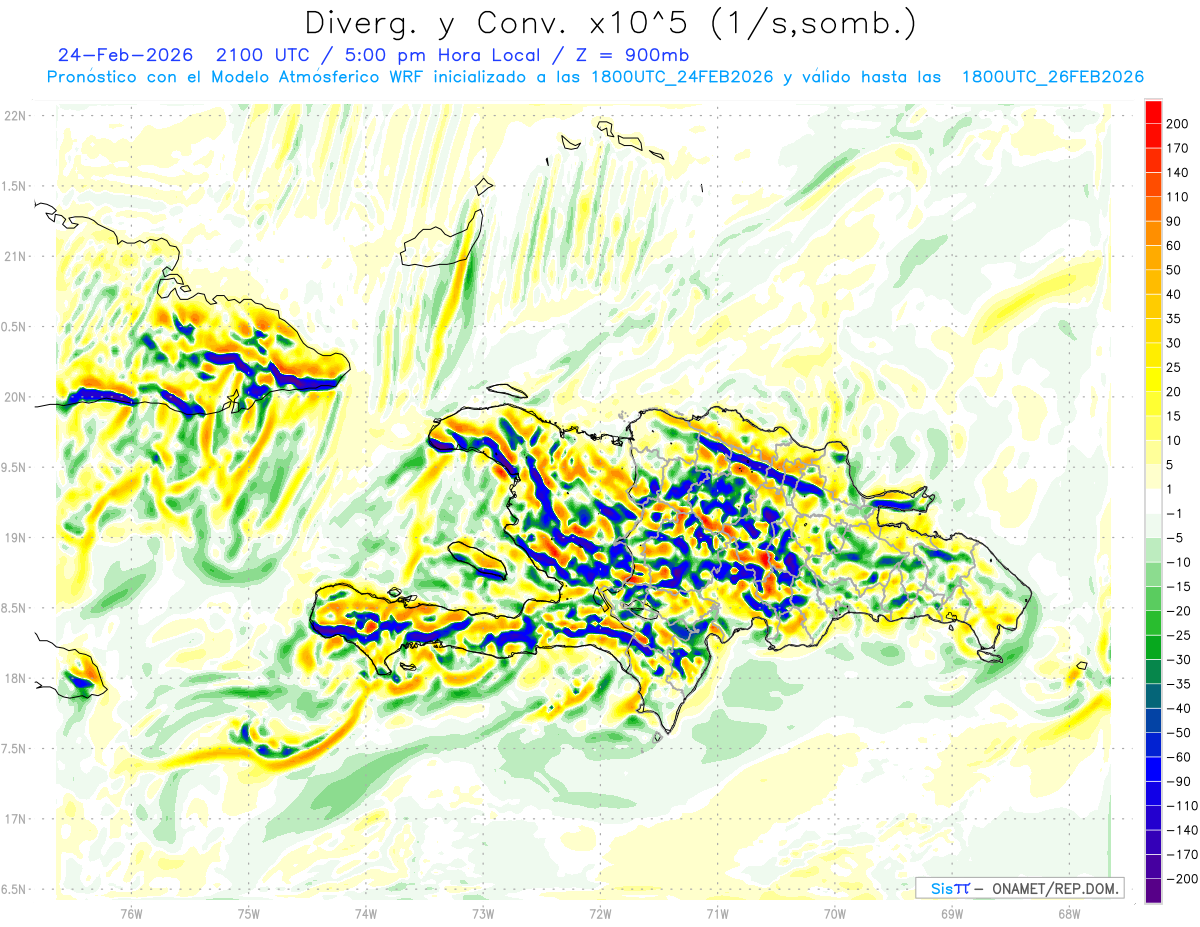
Task: Click the '21N' latitude label
Action: (x=14, y=256)
